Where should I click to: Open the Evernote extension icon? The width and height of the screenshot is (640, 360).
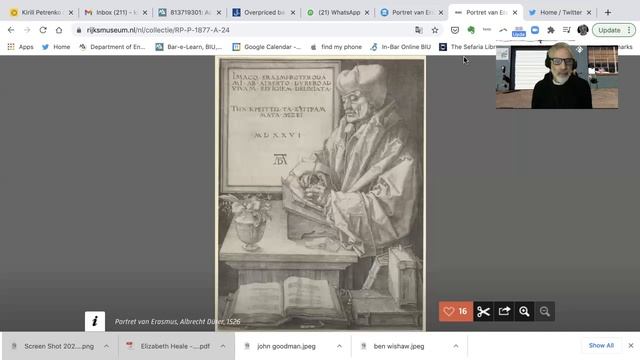[471, 30]
